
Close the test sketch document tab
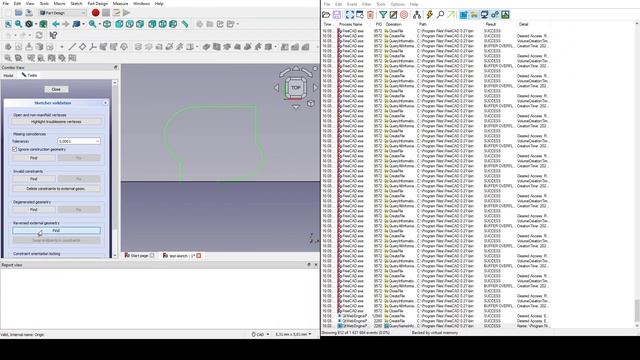click(199, 256)
